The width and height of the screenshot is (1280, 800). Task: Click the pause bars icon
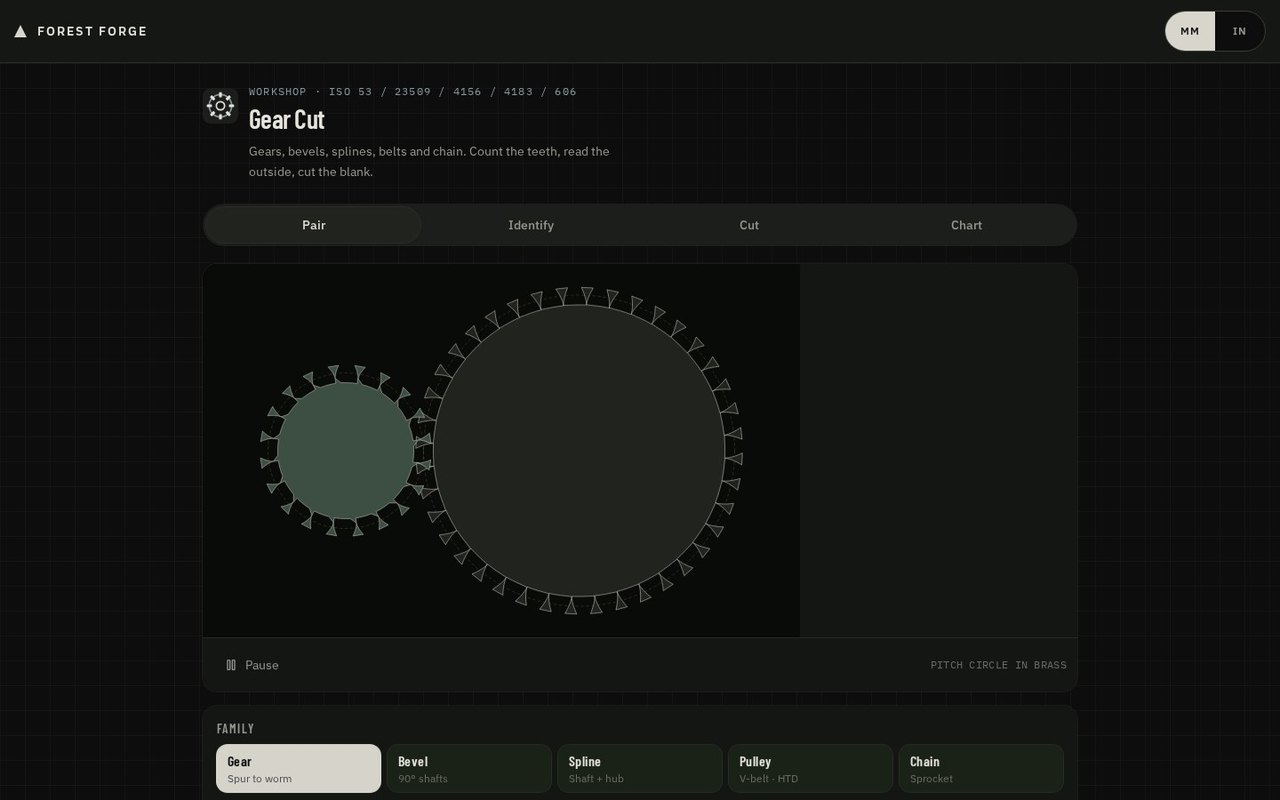231,665
